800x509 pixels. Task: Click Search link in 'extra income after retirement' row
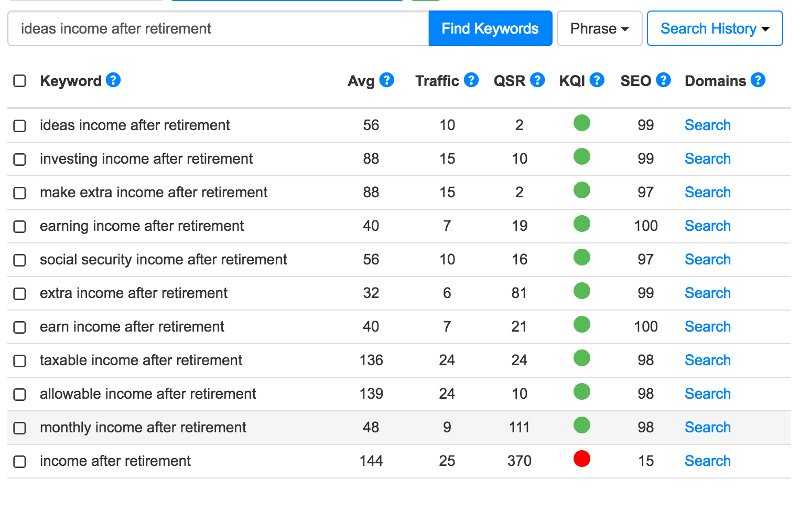tap(708, 293)
